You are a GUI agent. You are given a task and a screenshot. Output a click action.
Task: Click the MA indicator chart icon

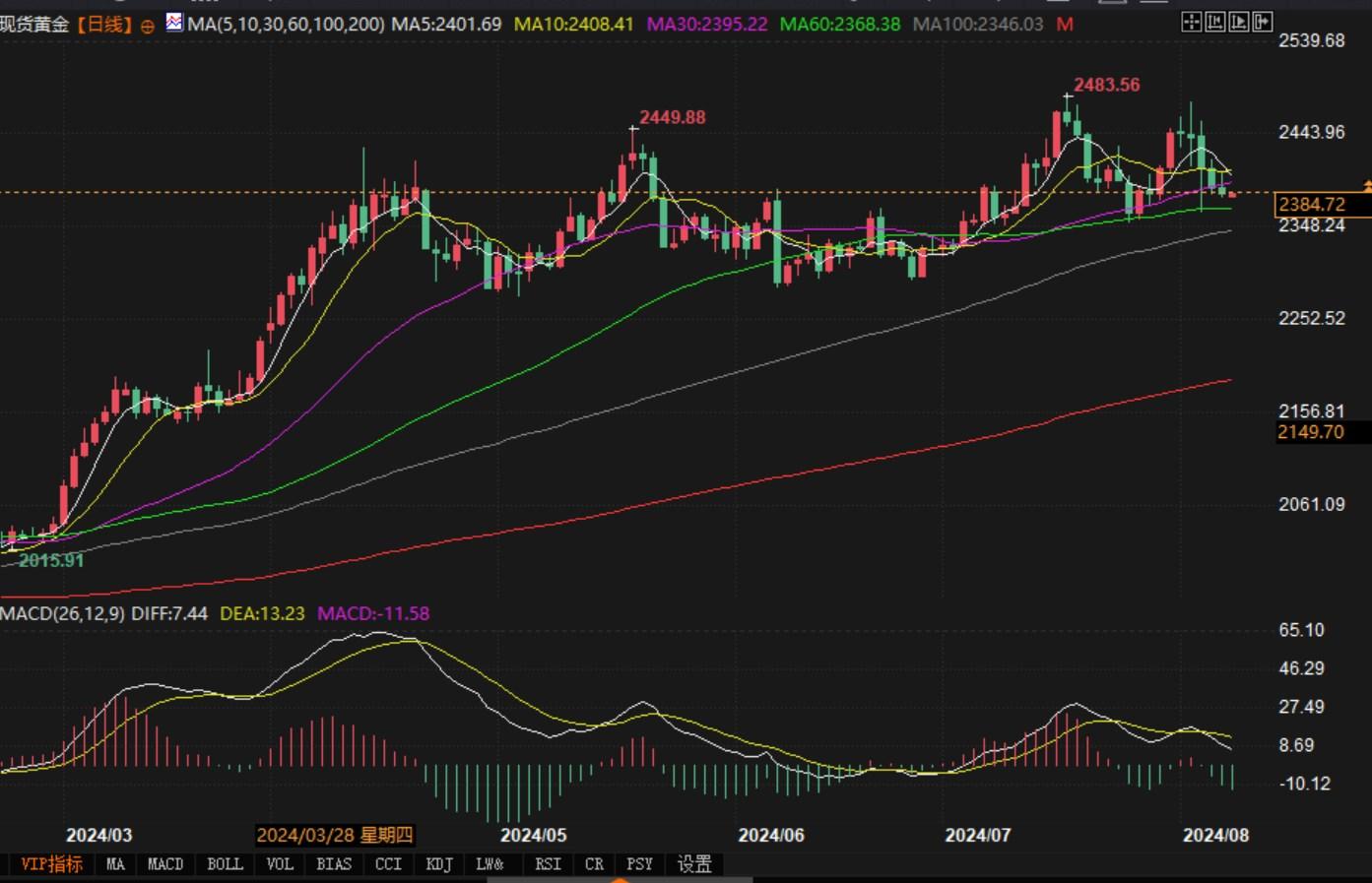tap(174, 23)
